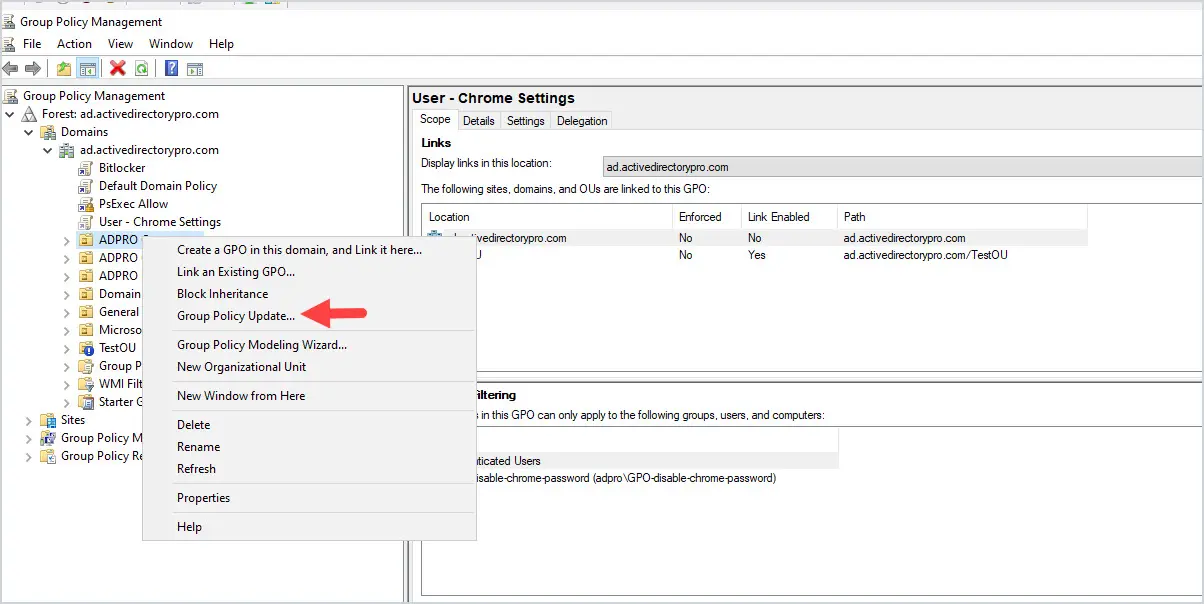Open the Action menu in menu bar
The image size is (1204, 604).
(74, 44)
